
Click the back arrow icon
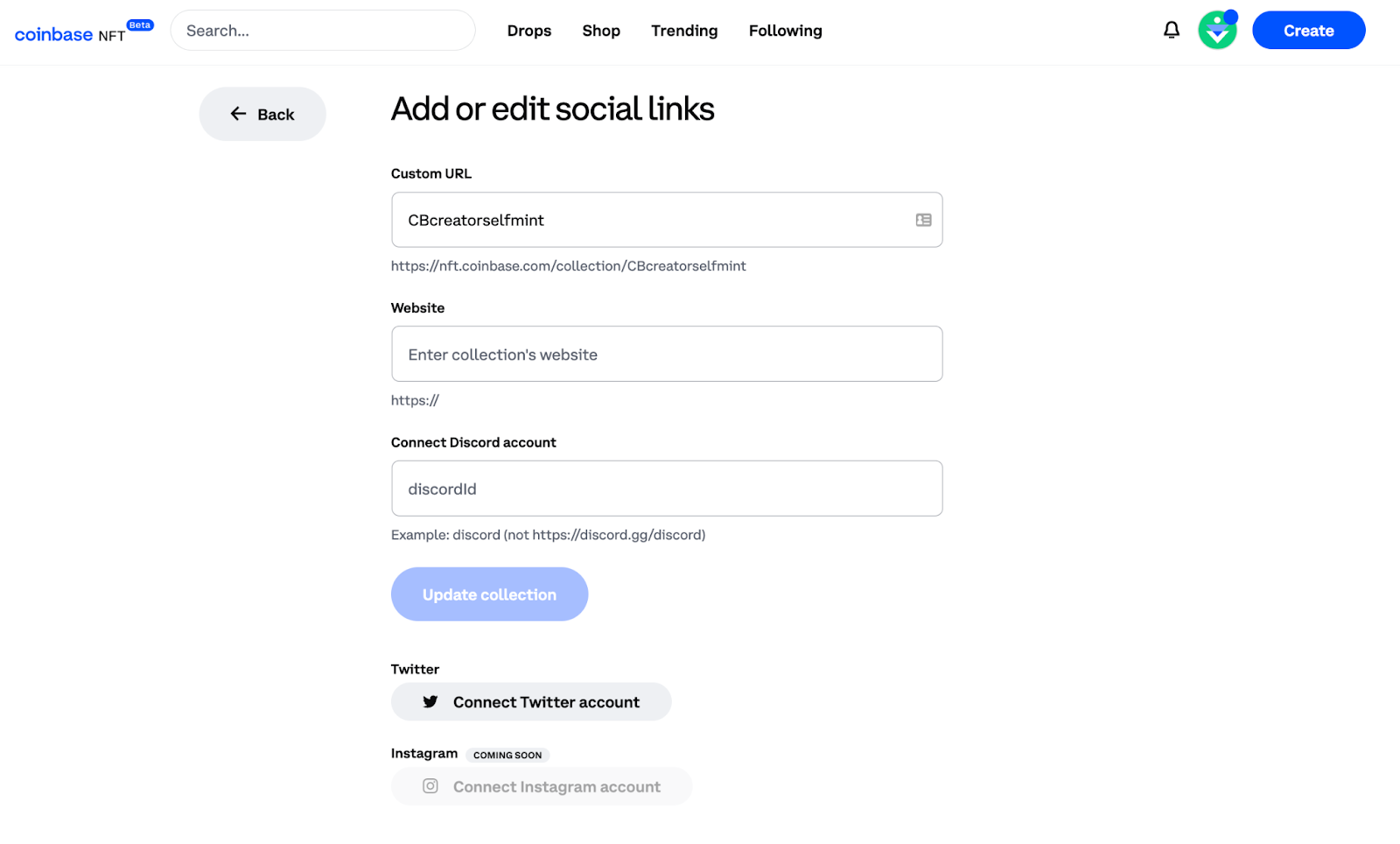(x=238, y=114)
